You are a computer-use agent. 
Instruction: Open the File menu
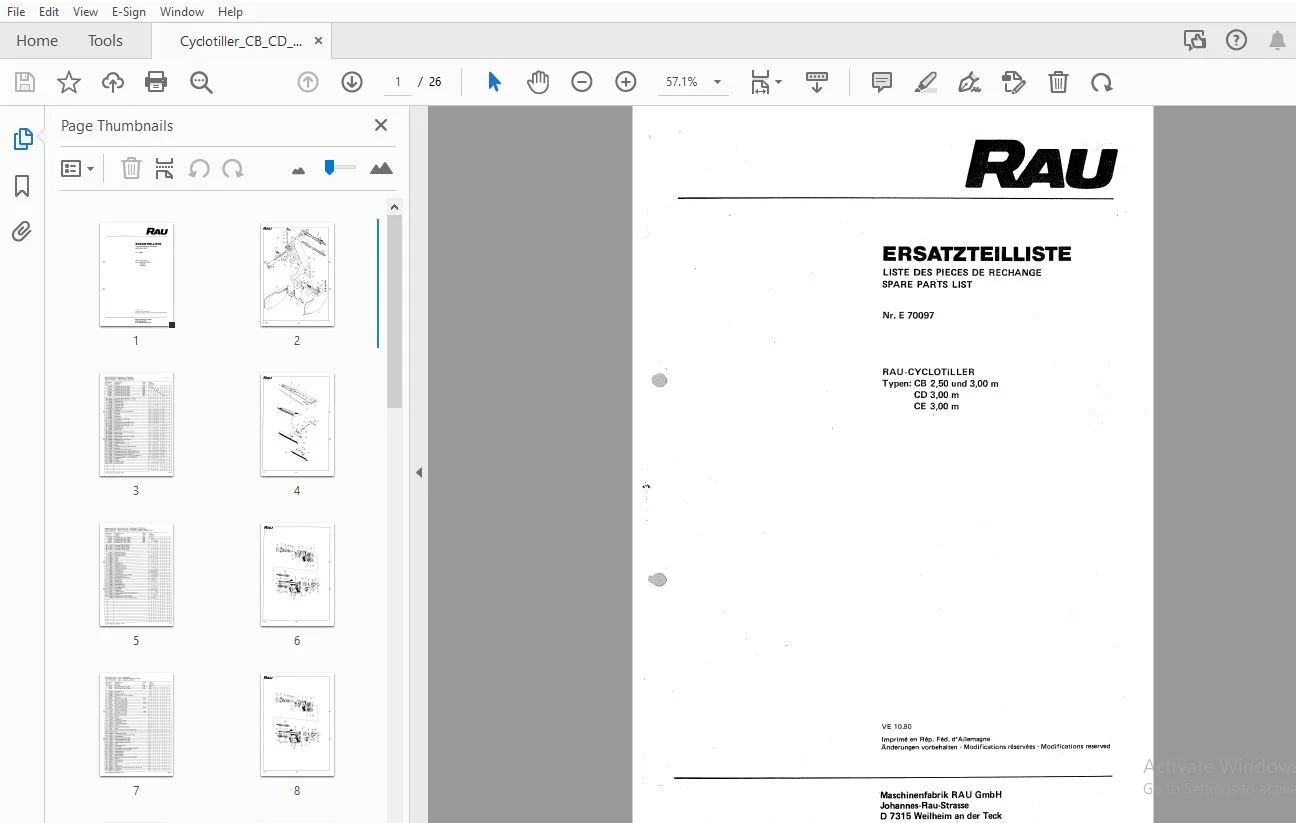click(16, 11)
